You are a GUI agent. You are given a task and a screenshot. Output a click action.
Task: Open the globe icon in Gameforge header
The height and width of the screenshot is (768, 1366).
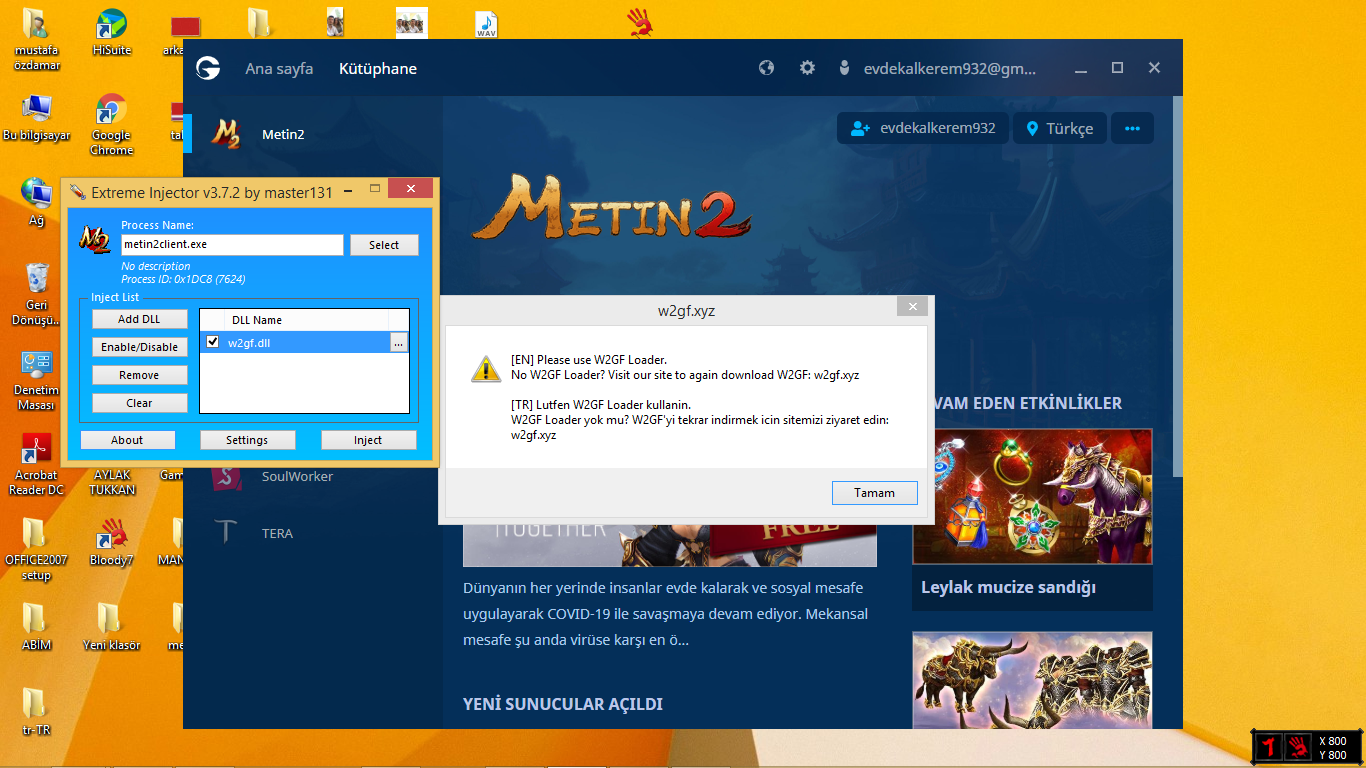(x=767, y=68)
